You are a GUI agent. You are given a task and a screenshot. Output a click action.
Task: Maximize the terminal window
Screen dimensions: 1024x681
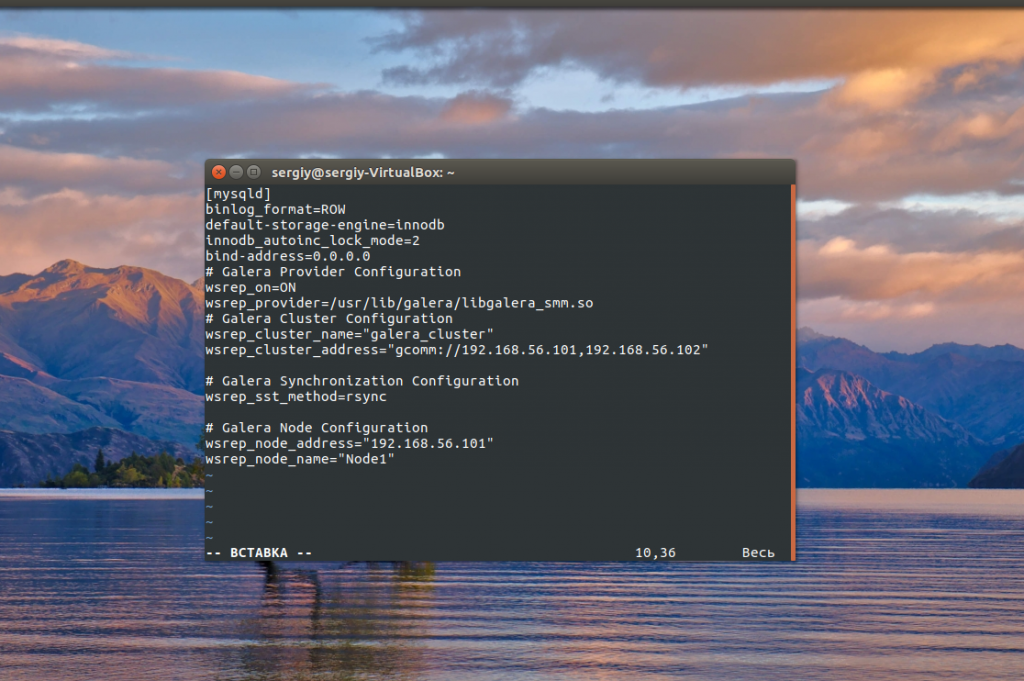tap(254, 172)
